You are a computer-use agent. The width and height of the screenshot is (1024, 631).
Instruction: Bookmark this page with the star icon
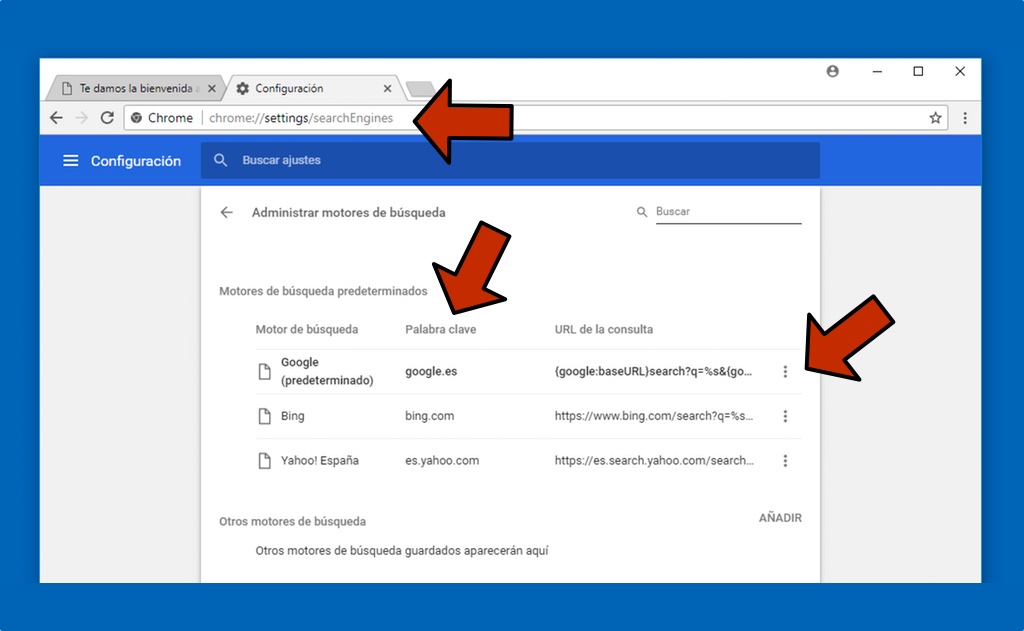(935, 118)
